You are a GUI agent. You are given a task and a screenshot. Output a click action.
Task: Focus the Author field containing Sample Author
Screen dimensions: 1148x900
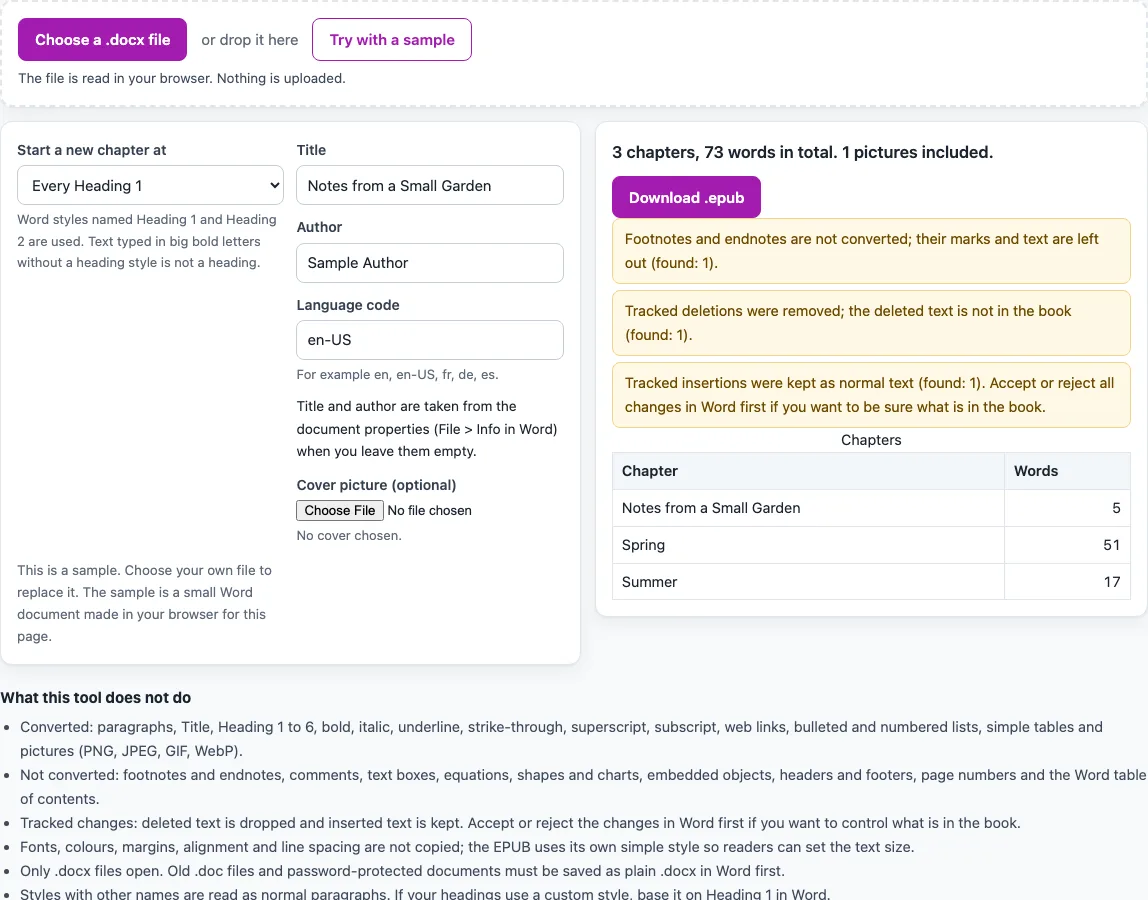(430, 263)
